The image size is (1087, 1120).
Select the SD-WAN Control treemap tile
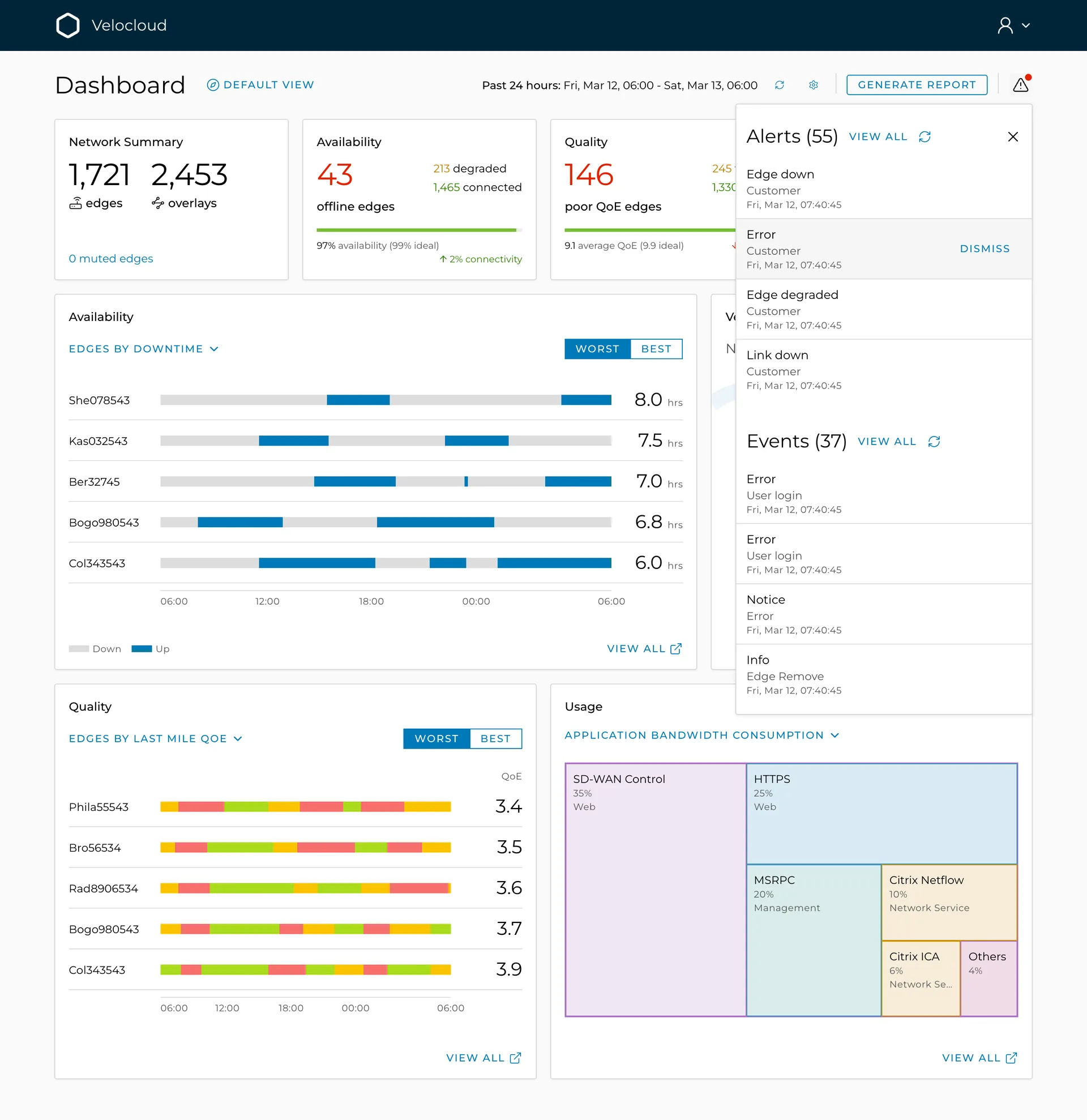(655, 889)
